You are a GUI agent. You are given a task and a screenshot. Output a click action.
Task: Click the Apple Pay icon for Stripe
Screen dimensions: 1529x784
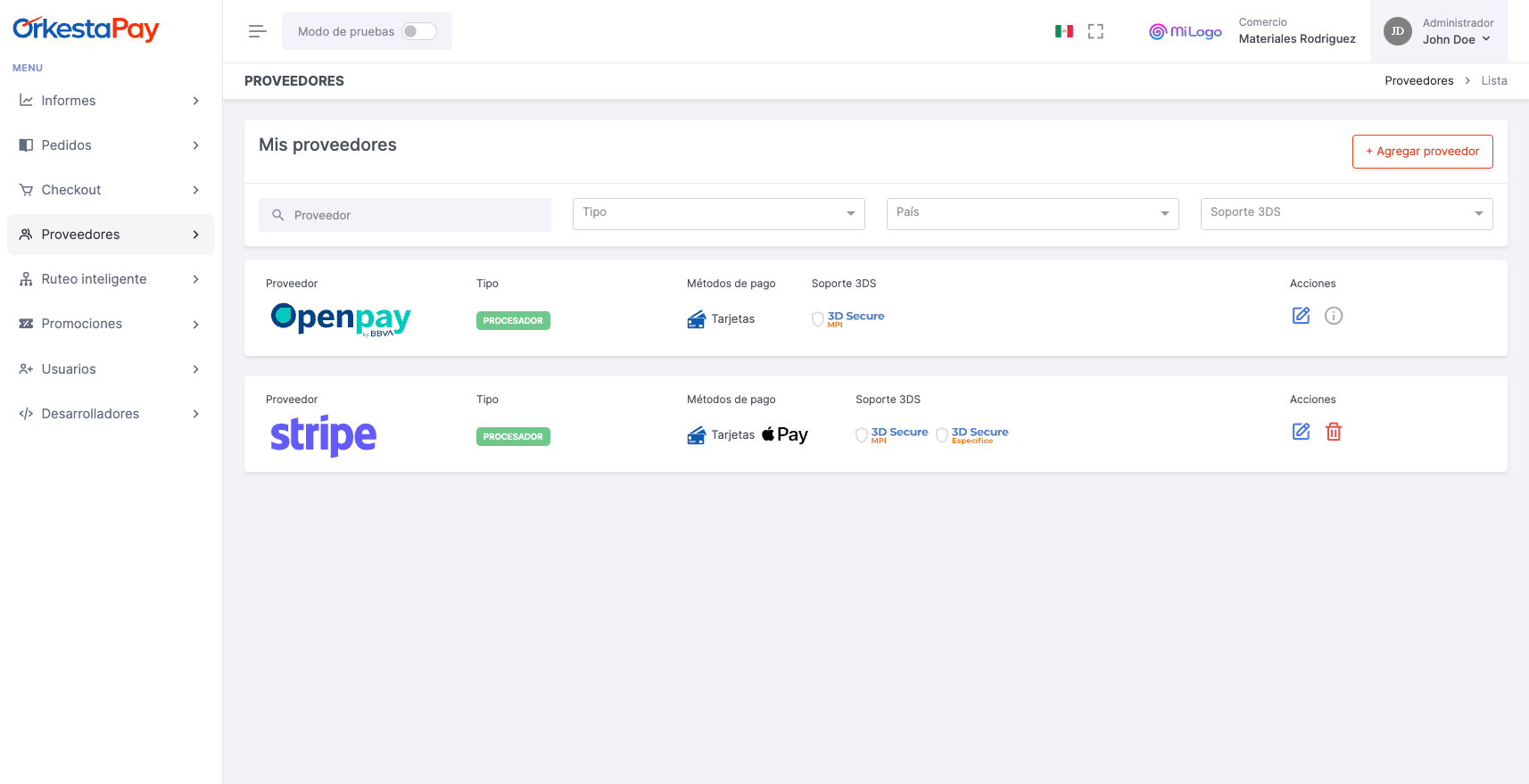[785, 434]
